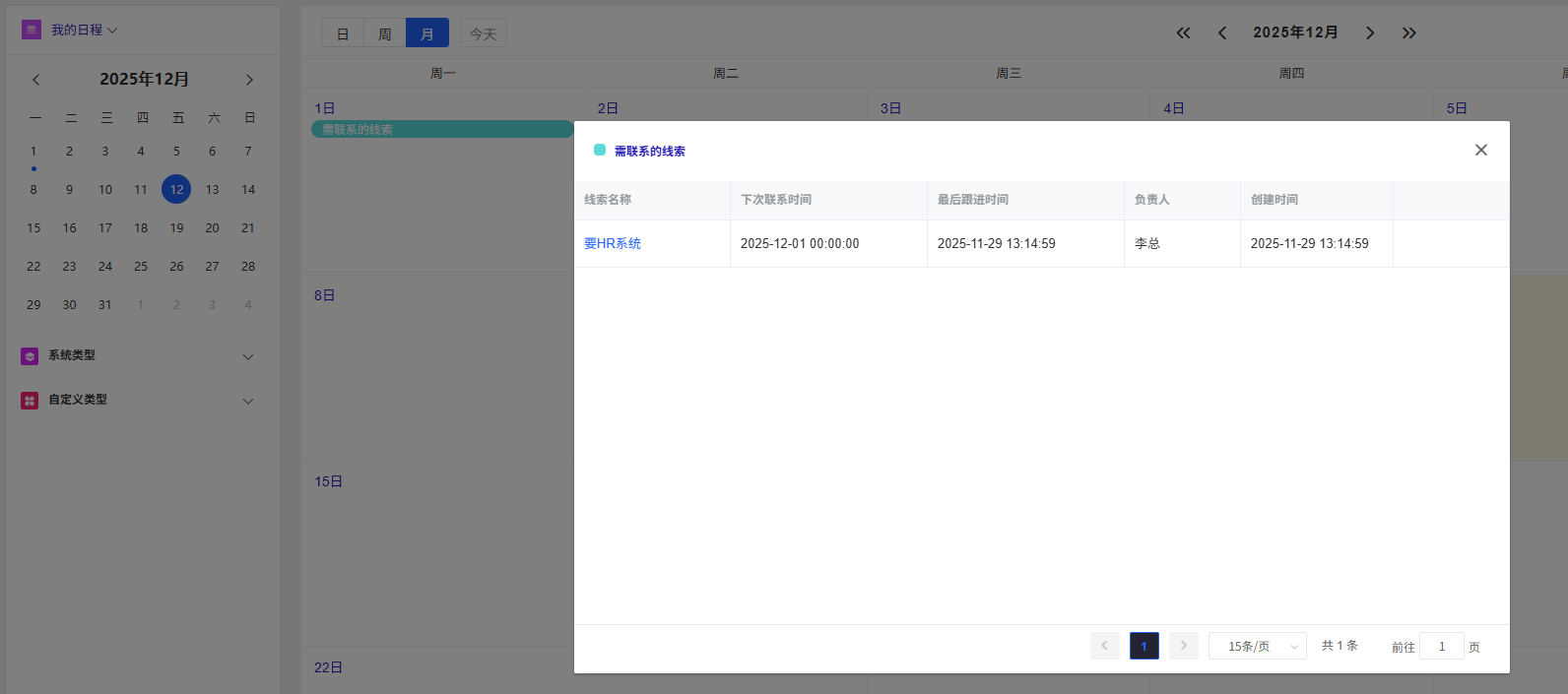The height and width of the screenshot is (694, 1568).
Task: Open the 我的日程 dropdown
Action: [x=85, y=31]
